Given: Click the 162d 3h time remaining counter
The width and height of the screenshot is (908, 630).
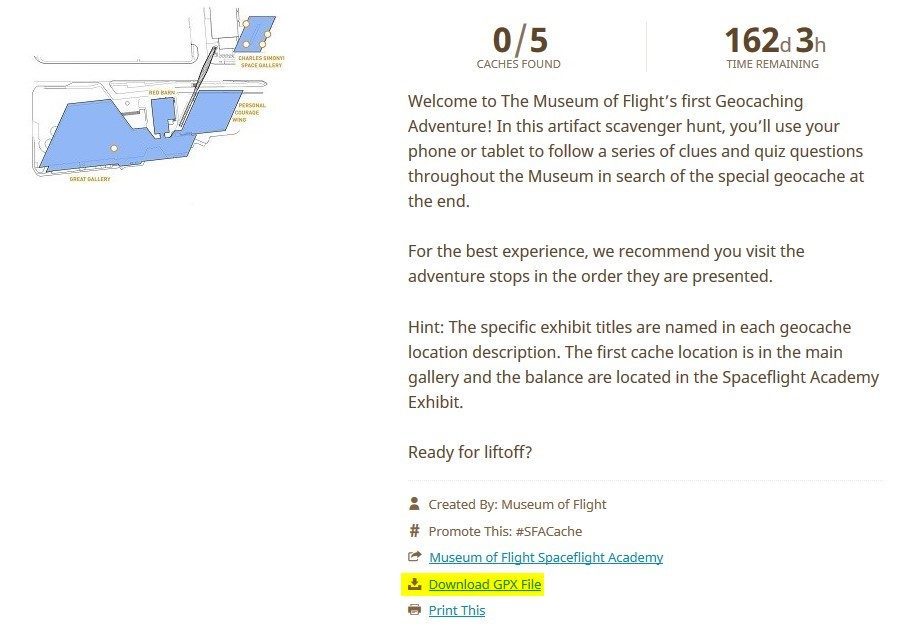Looking at the screenshot, I should [773, 47].
